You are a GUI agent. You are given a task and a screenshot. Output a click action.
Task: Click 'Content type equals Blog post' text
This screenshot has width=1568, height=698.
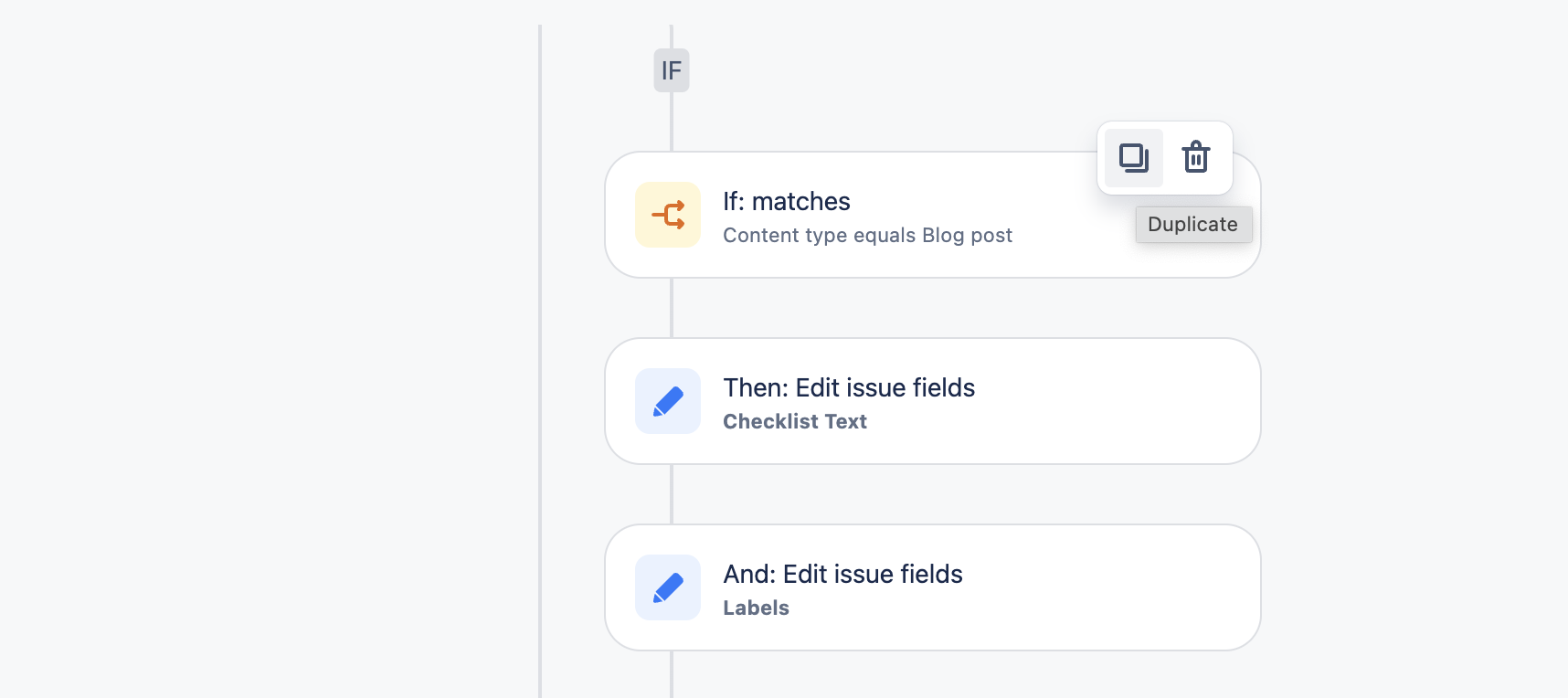click(x=867, y=236)
